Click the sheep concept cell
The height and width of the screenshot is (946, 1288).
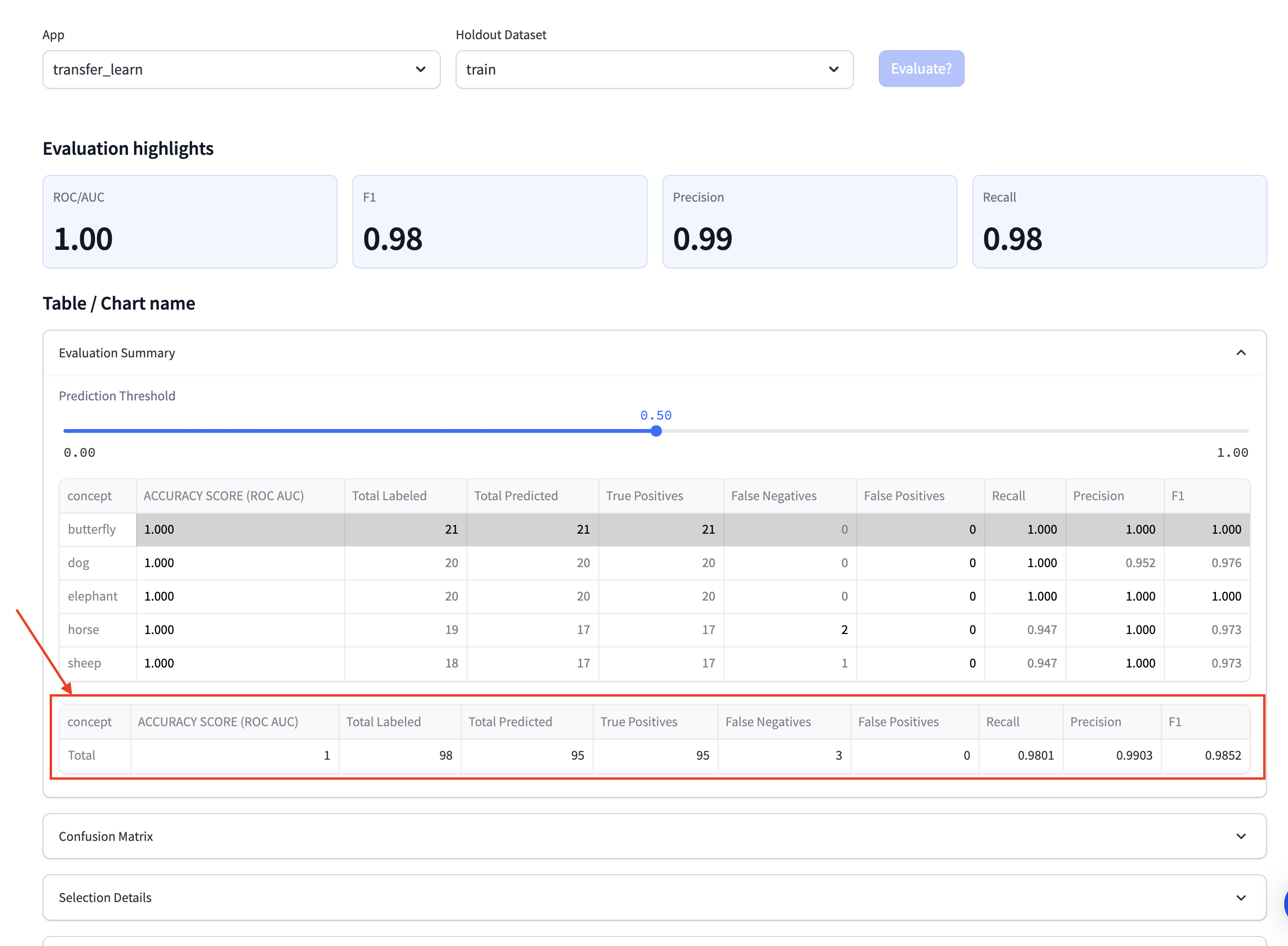point(84,663)
